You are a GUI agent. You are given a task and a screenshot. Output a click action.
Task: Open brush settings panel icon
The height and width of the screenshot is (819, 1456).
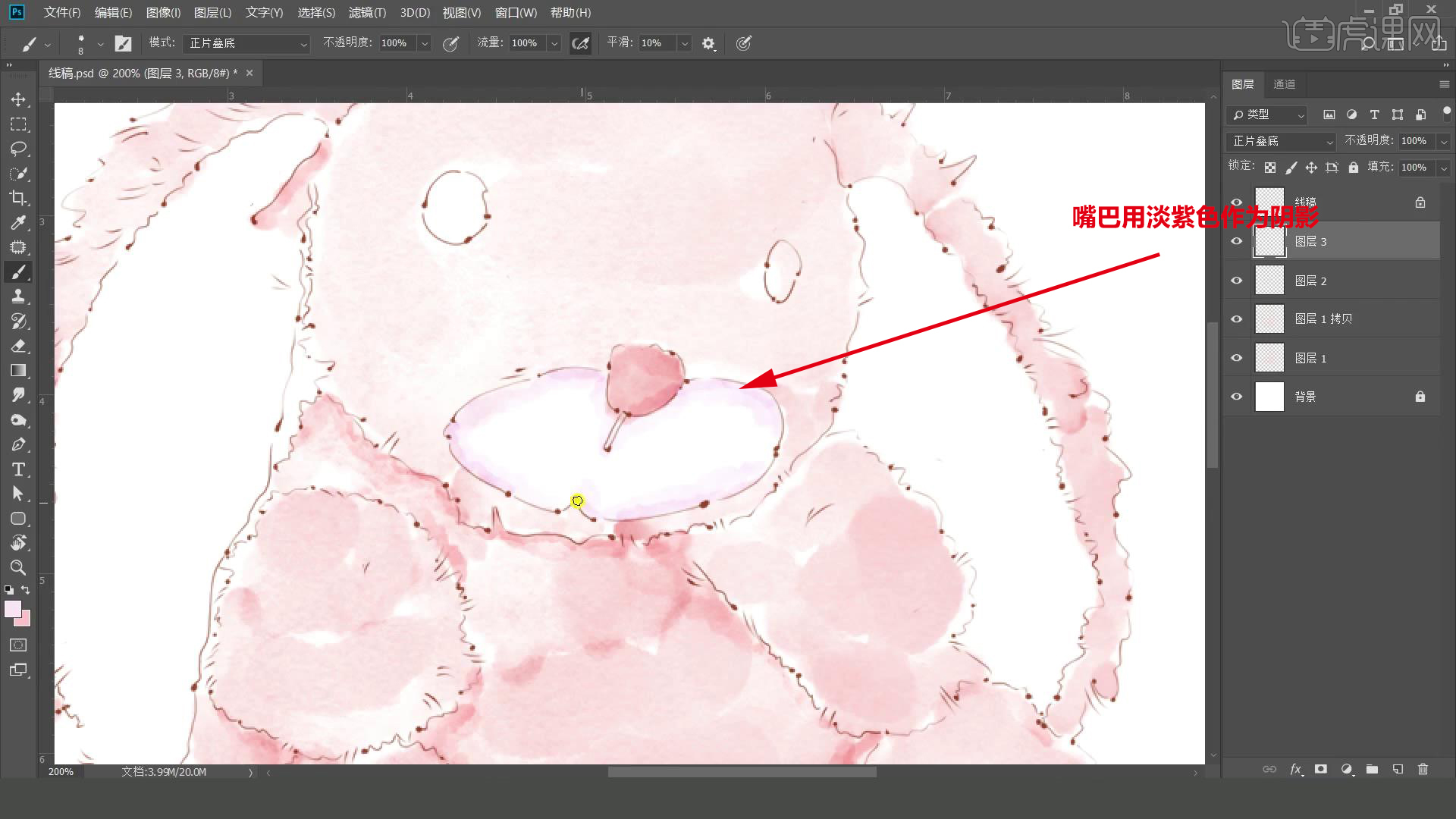click(123, 43)
